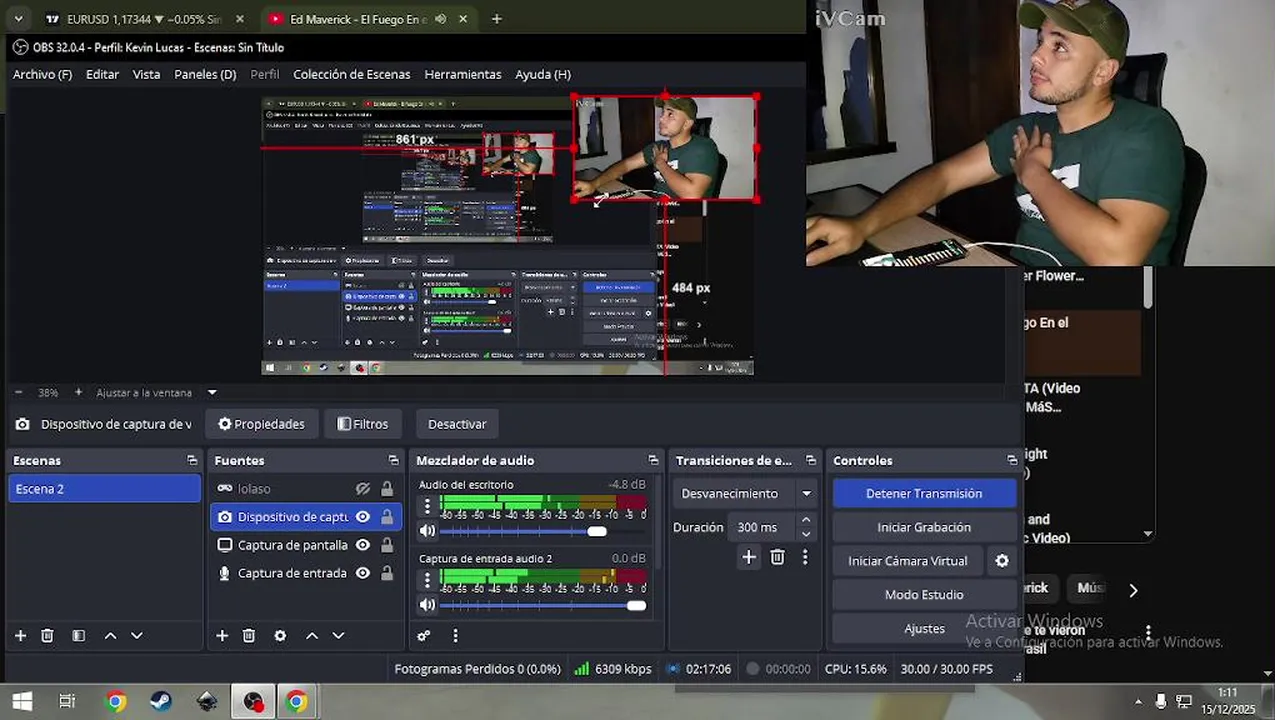Show hidden system tray icons
Image resolution: width=1275 pixels, height=720 pixels.
pyautogui.click(x=1138, y=702)
